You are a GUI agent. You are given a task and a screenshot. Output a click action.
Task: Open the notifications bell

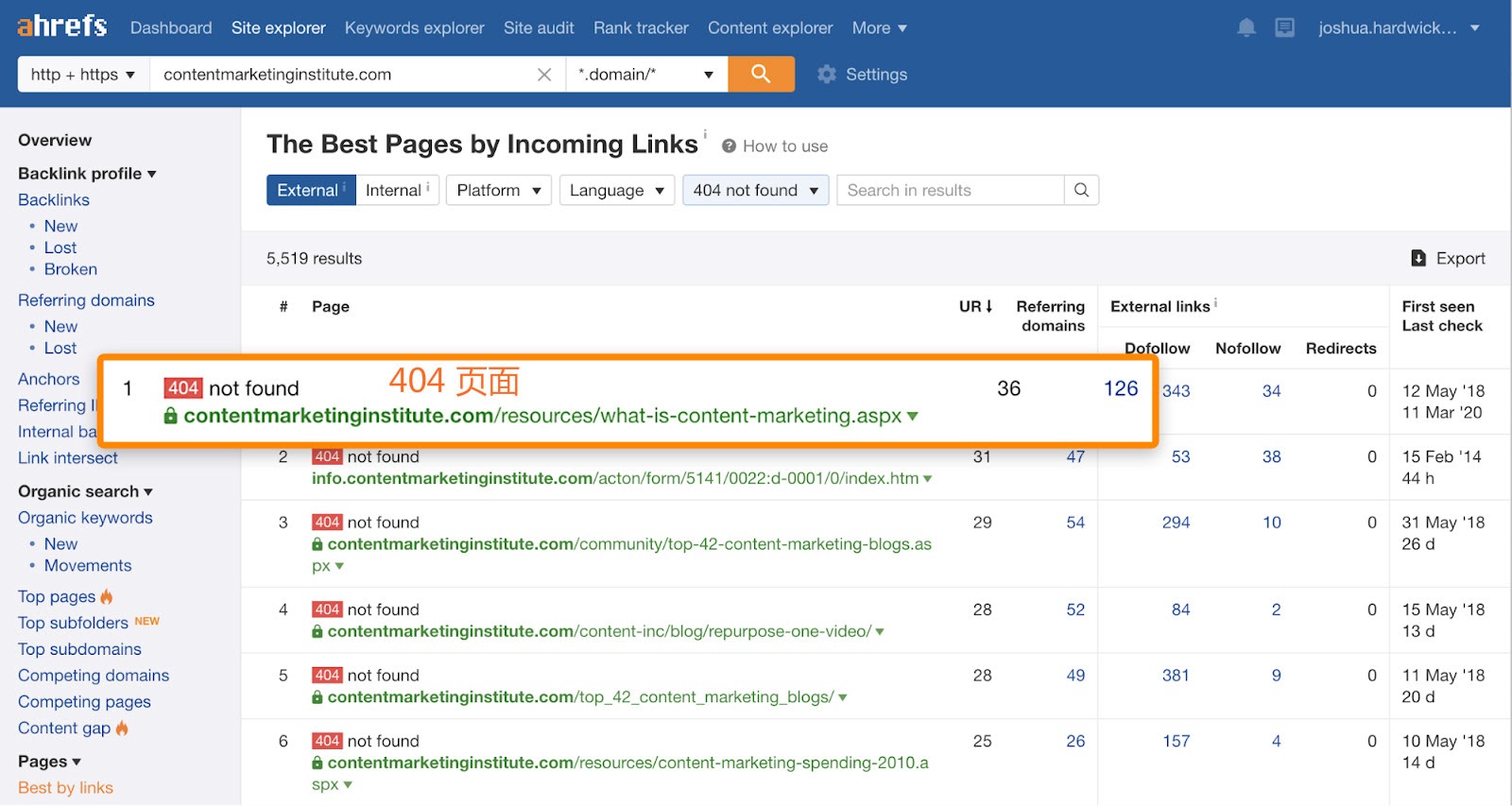pos(1246,28)
